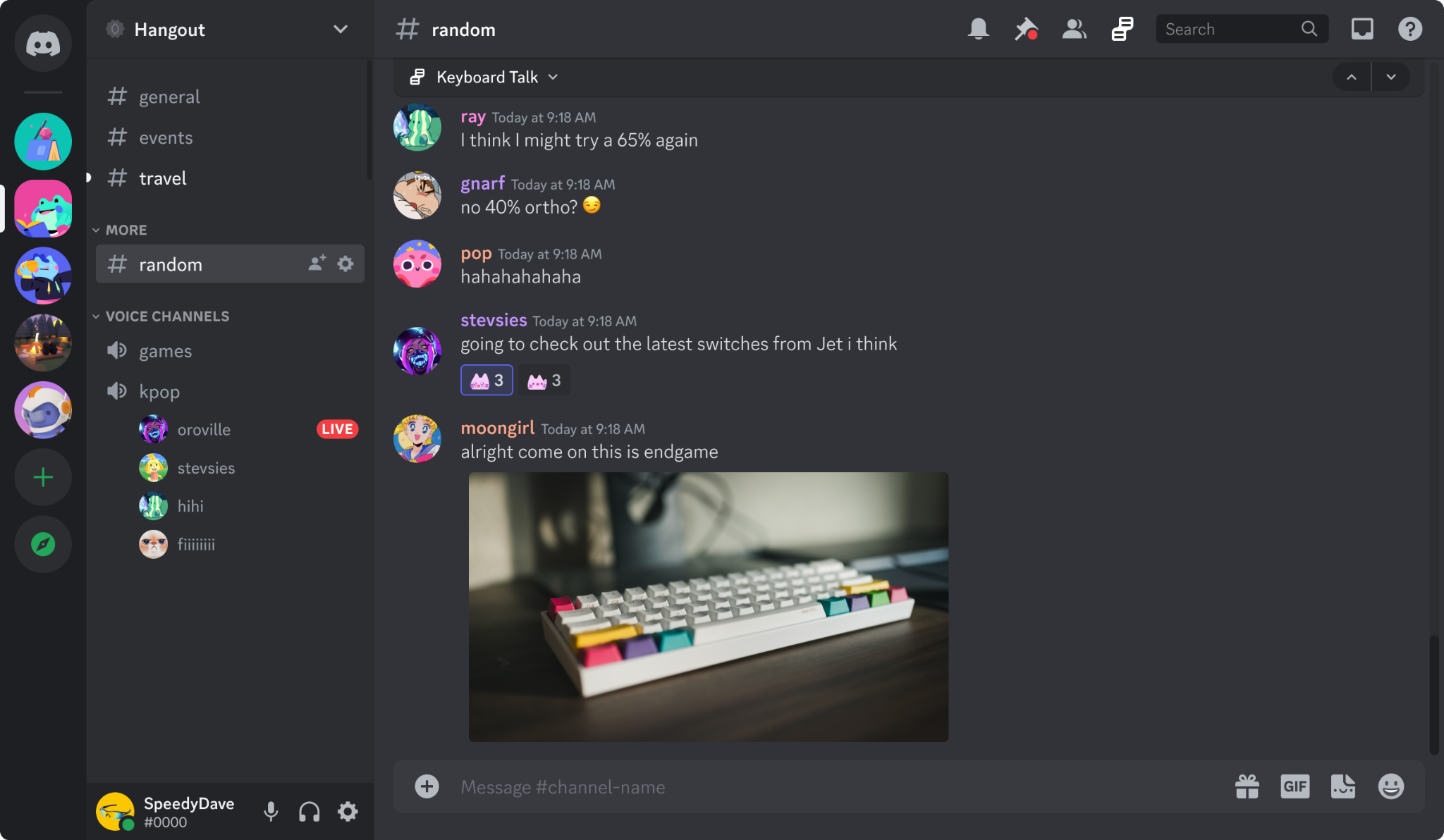Toggle the highlighted cat reaction on stevsies' message
This screenshot has width=1444, height=840.
click(x=487, y=381)
